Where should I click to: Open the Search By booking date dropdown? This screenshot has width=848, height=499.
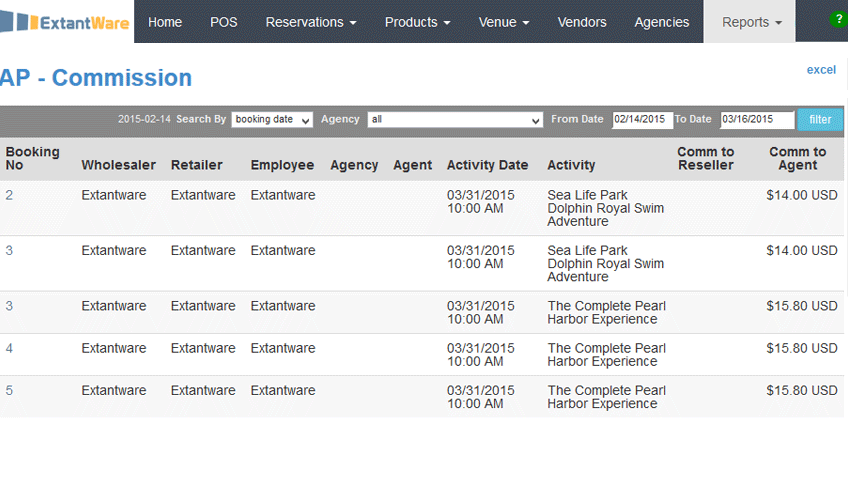click(272, 119)
